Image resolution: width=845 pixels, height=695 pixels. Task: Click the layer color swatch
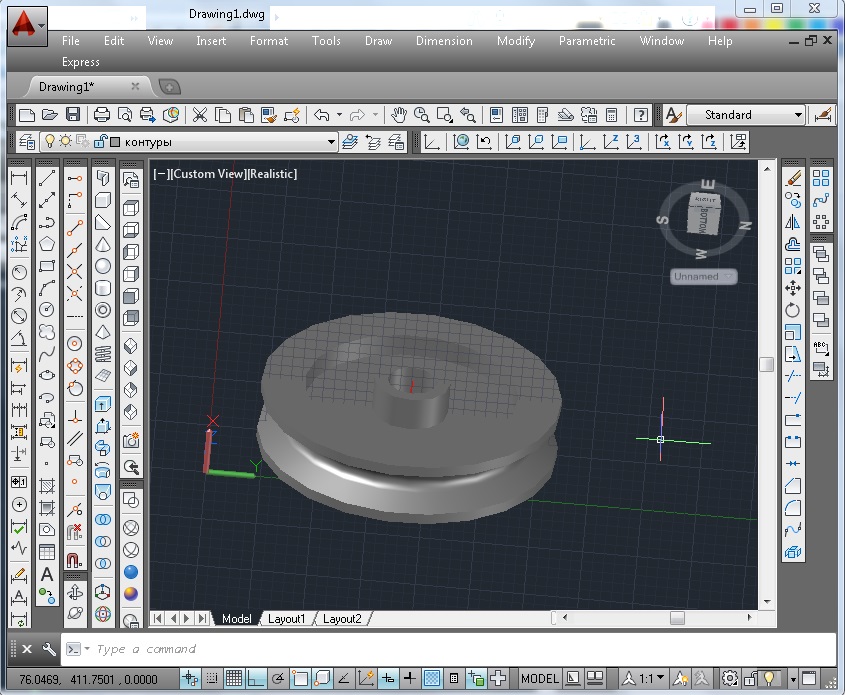point(115,142)
